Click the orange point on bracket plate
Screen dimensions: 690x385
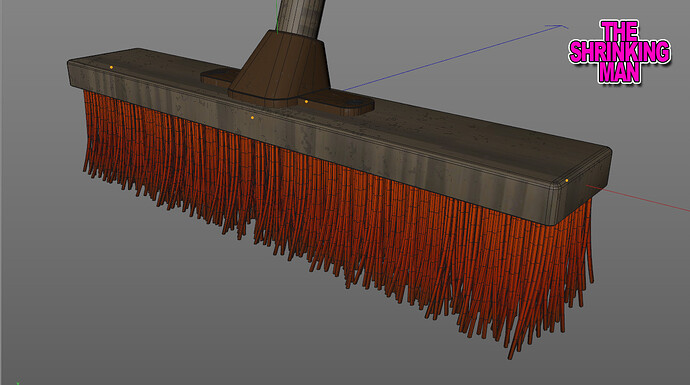coord(306,102)
